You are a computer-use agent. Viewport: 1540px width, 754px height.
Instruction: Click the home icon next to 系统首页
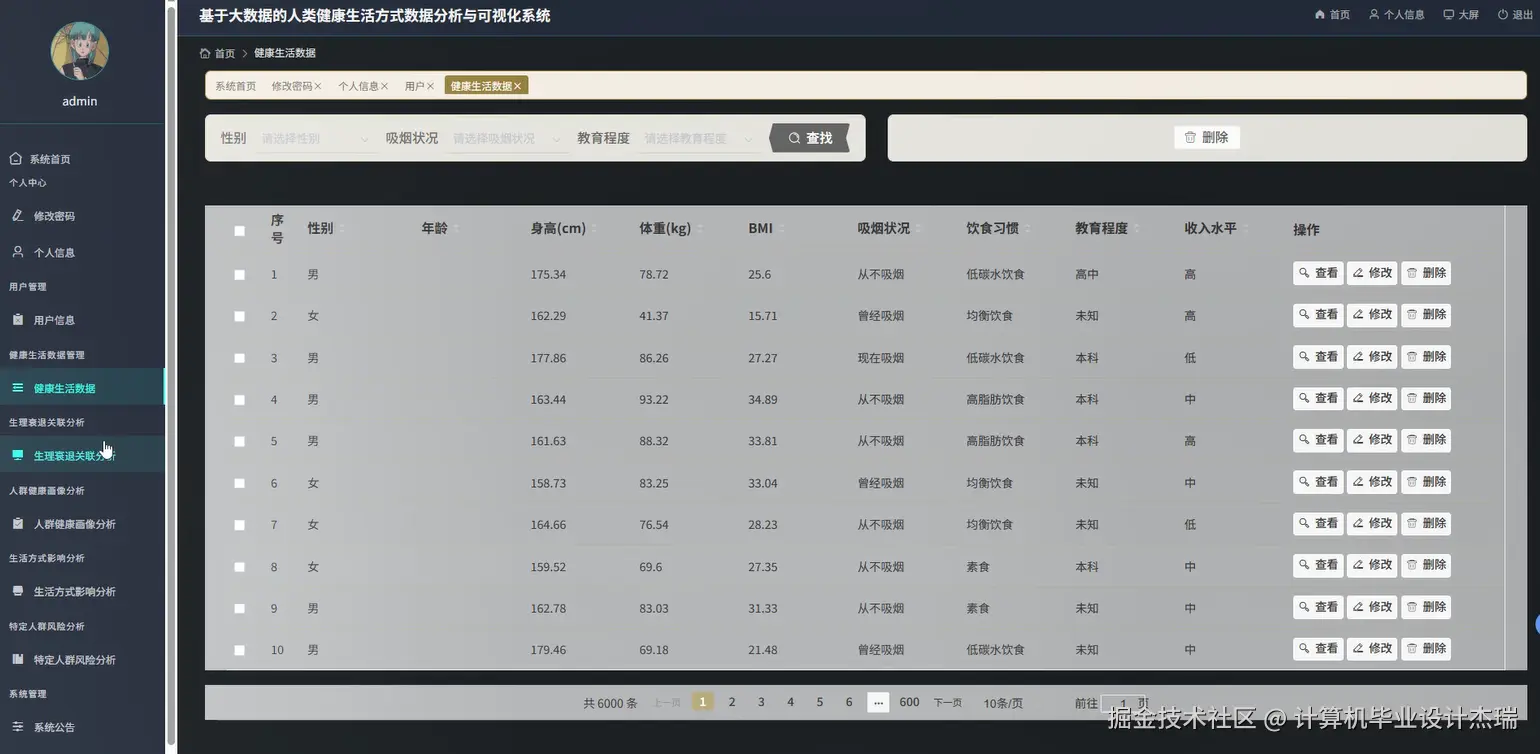pos(16,158)
